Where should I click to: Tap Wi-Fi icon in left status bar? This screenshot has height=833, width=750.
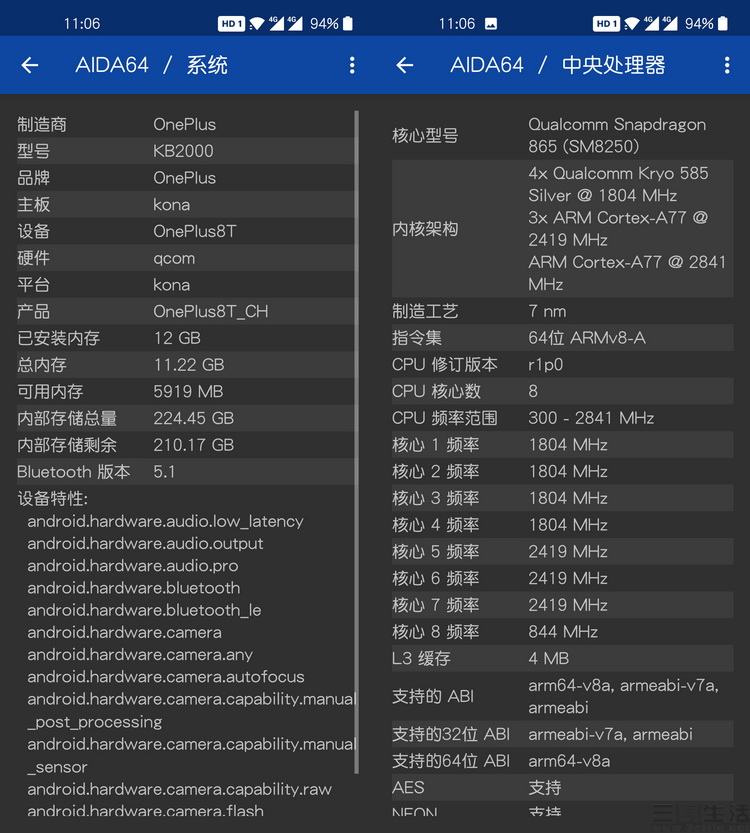(x=257, y=23)
